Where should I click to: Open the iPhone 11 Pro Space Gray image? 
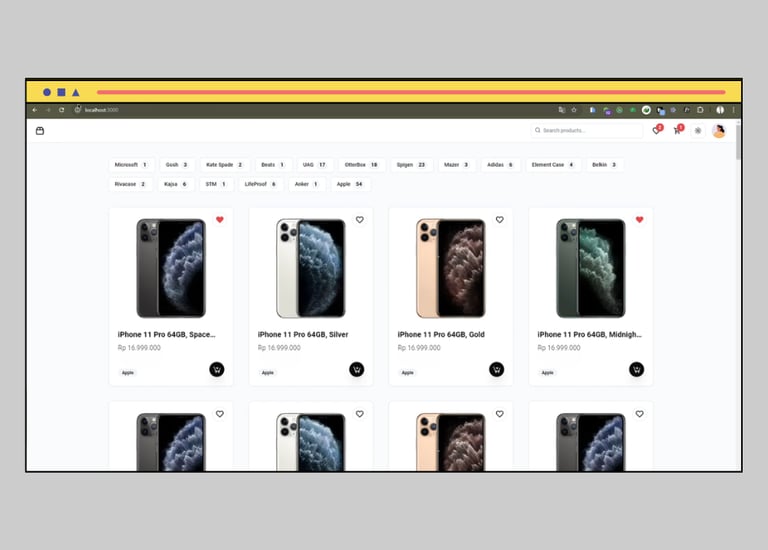(171, 268)
